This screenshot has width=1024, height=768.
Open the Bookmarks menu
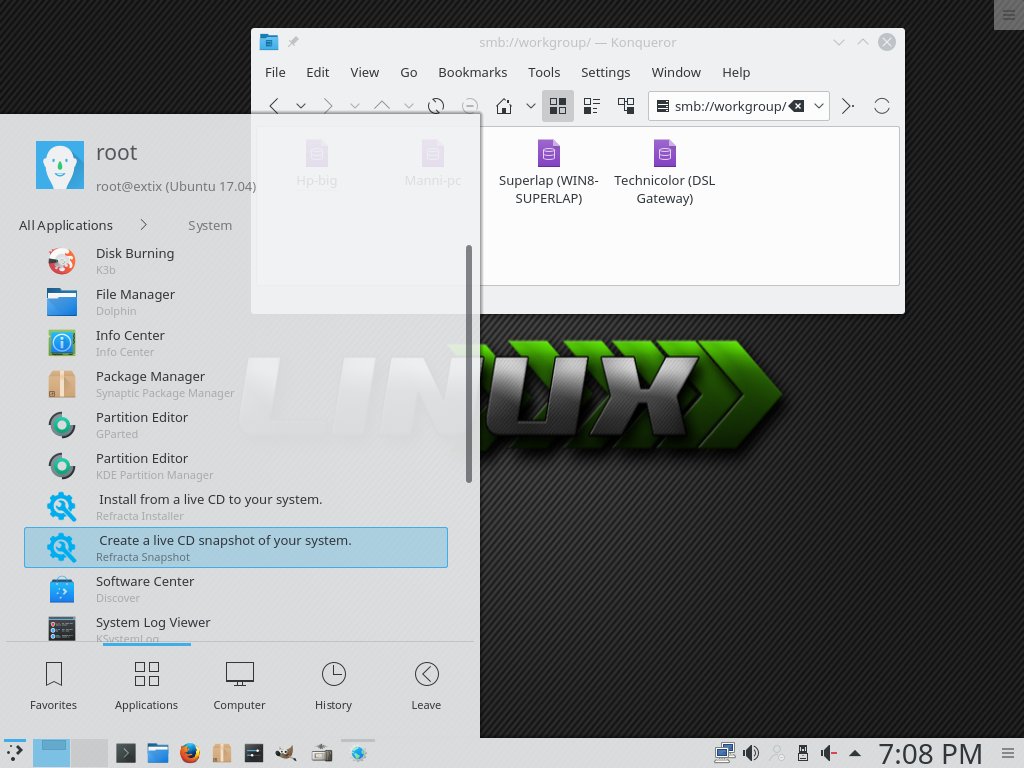click(472, 72)
